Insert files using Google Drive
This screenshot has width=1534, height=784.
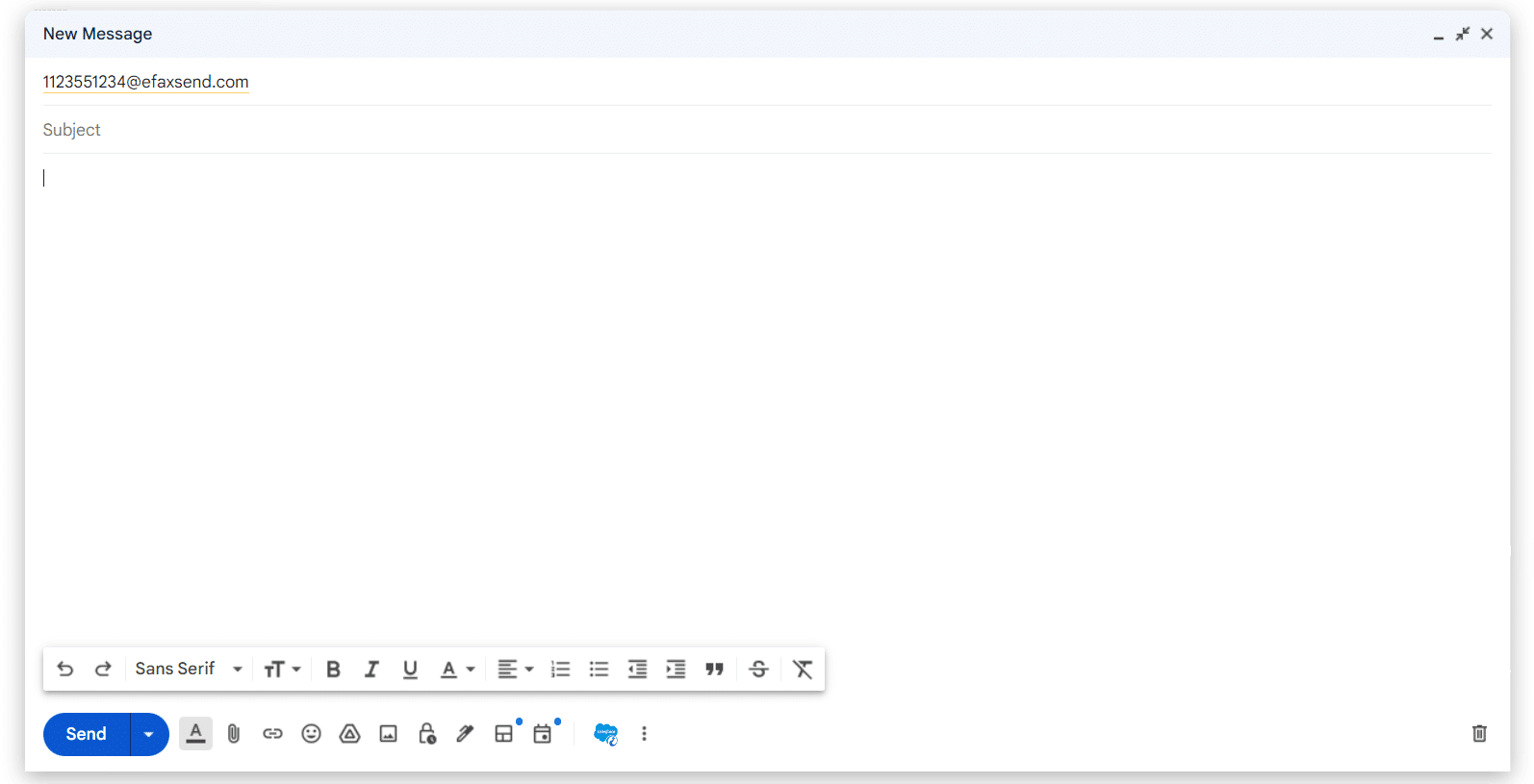click(349, 734)
